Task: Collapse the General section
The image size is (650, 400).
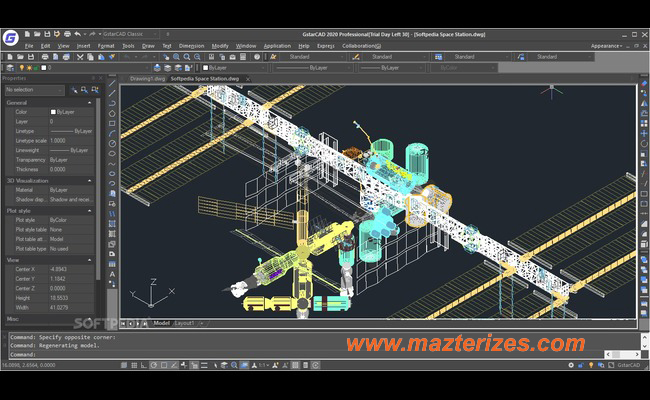Action: tap(90, 102)
